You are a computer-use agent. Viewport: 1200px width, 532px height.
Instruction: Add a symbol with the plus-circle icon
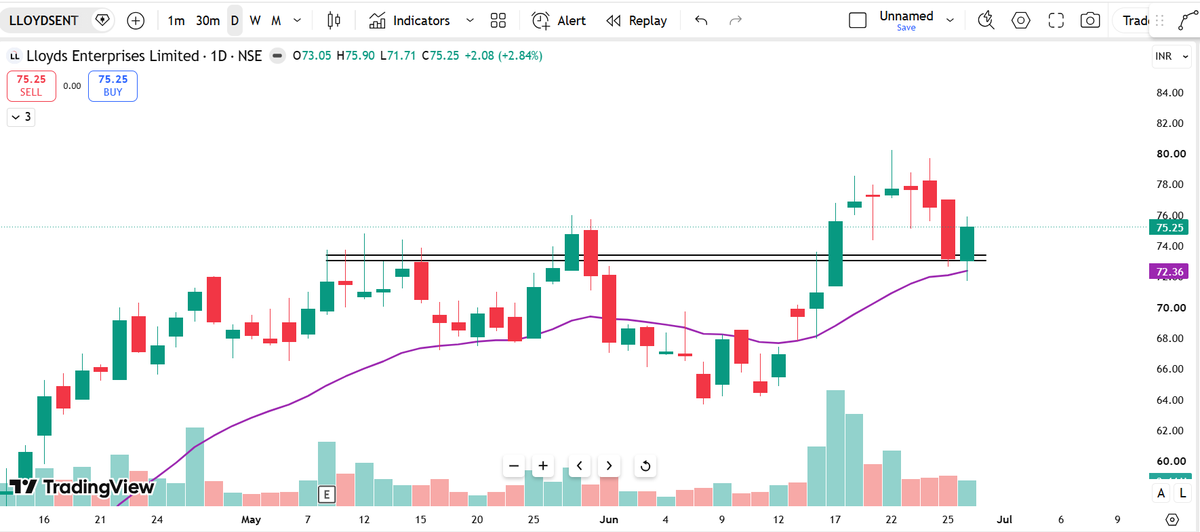point(136,20)
